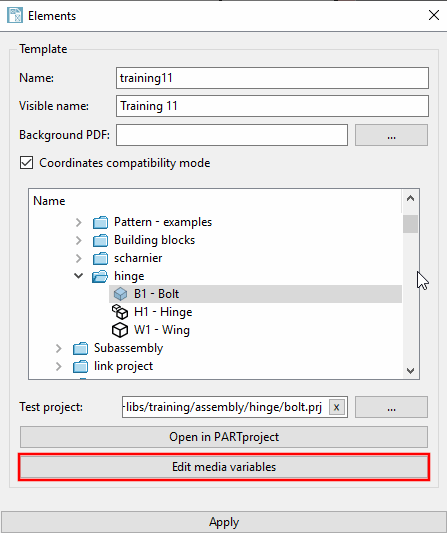This screenshot has width=447, height=533.
Task: Expand the Subassembly folder
Action: (x=59, y=348)
